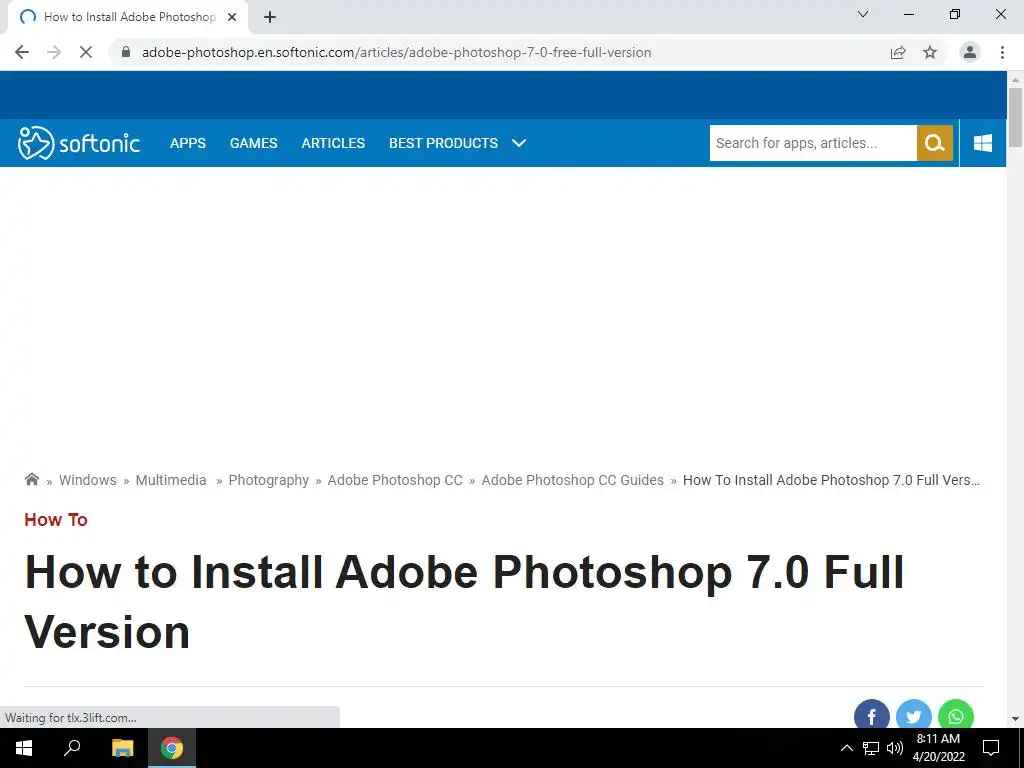This screenshot has width=1024, height=768.
Task: Open a new browser tab
Action: (x=270, y=17)
